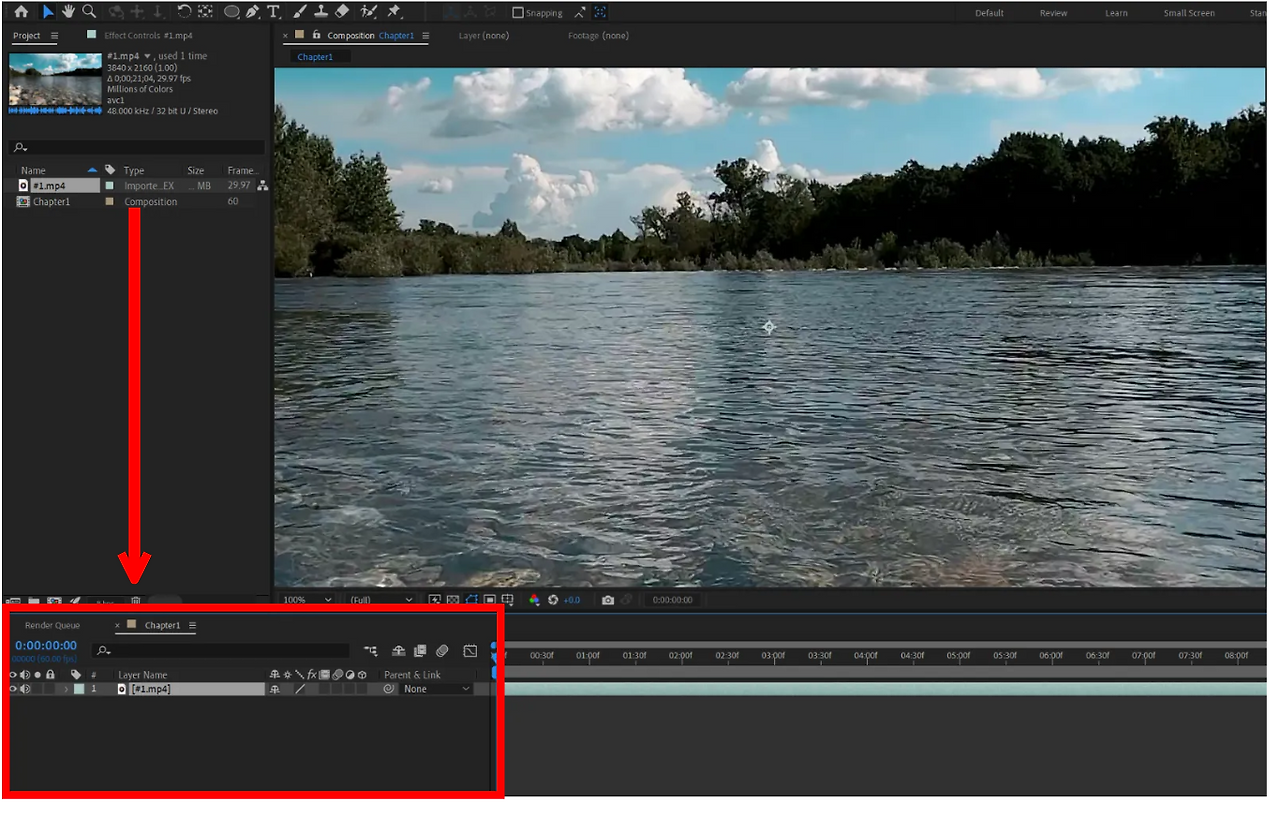Click the timeline current time 0:00:00:00
Screen dimensions: 1280x832
point(46,646)
